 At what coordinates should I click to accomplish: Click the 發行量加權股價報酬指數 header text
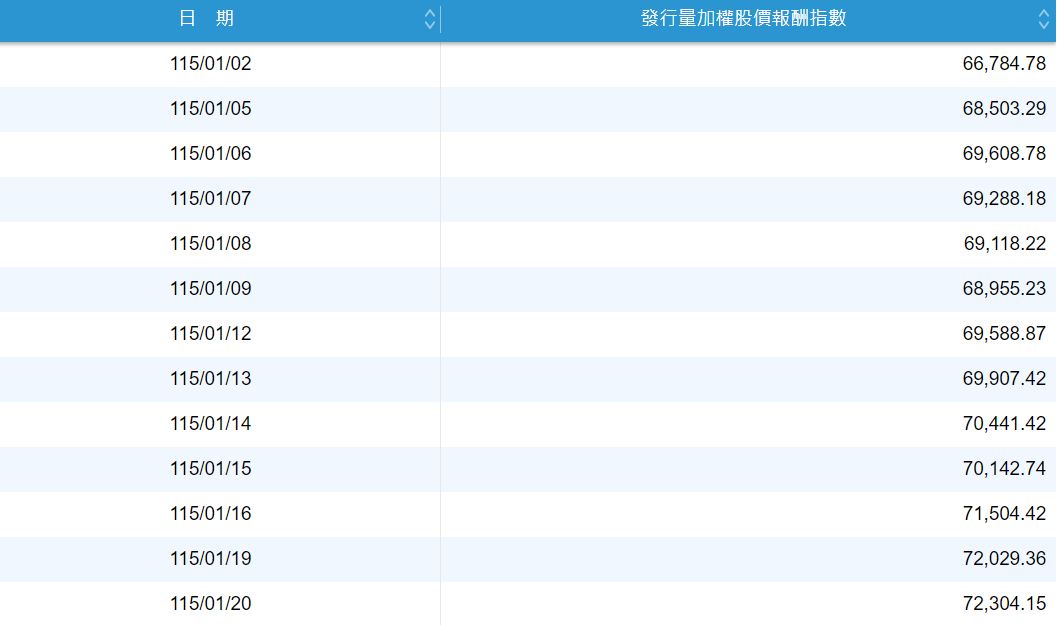point(743,19)
